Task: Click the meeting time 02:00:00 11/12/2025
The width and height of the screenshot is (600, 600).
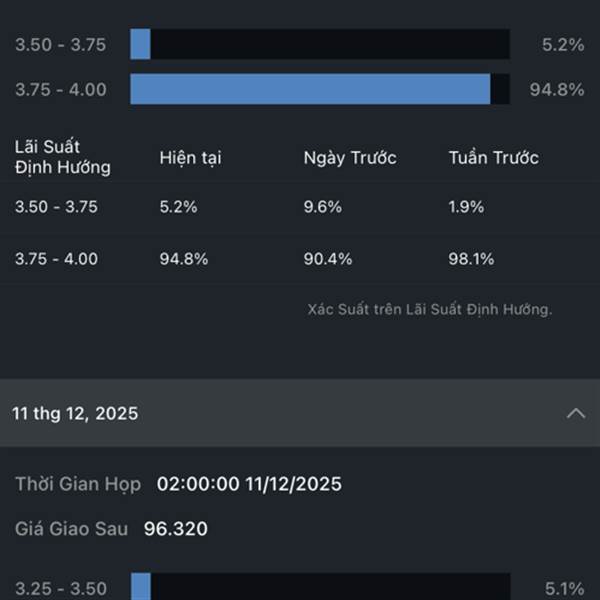Action: [x=249, y=484]
